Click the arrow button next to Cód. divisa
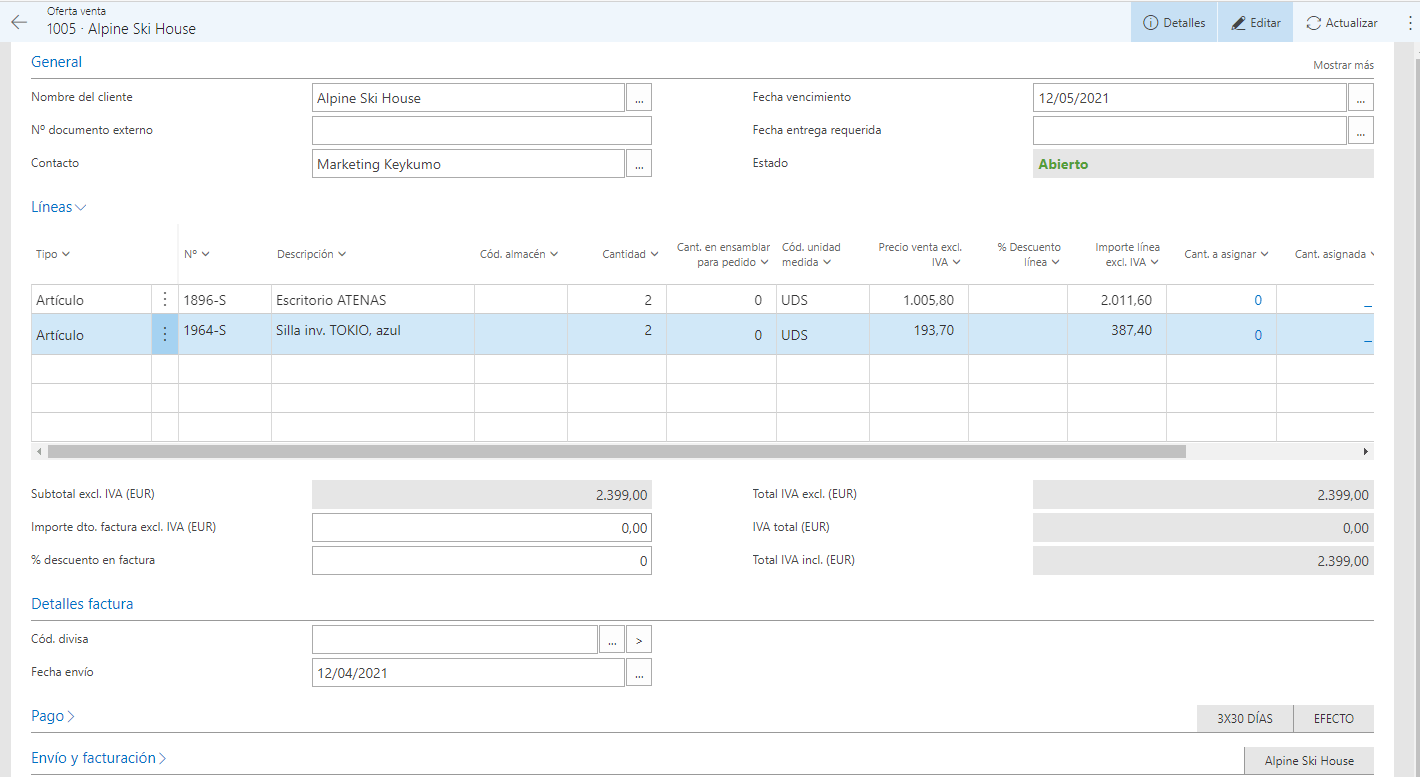 click(639, 639)
